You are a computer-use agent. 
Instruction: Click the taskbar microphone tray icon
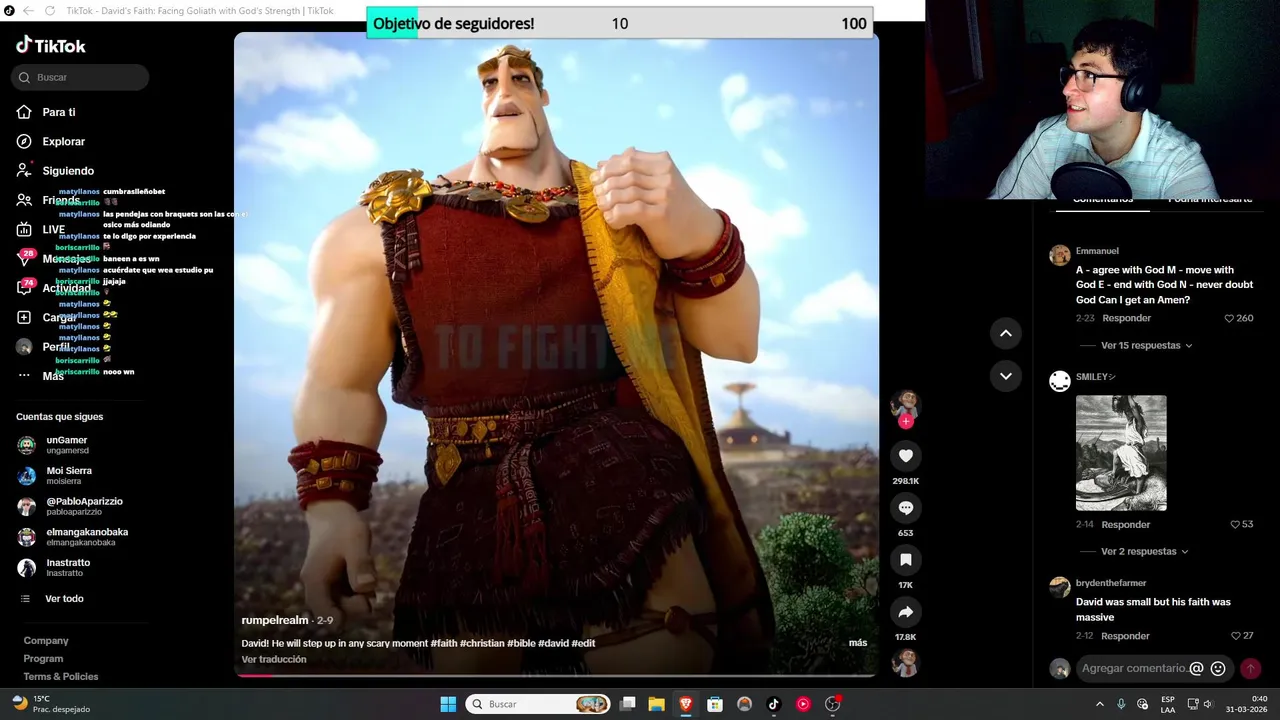click(x=1121, y=704)
